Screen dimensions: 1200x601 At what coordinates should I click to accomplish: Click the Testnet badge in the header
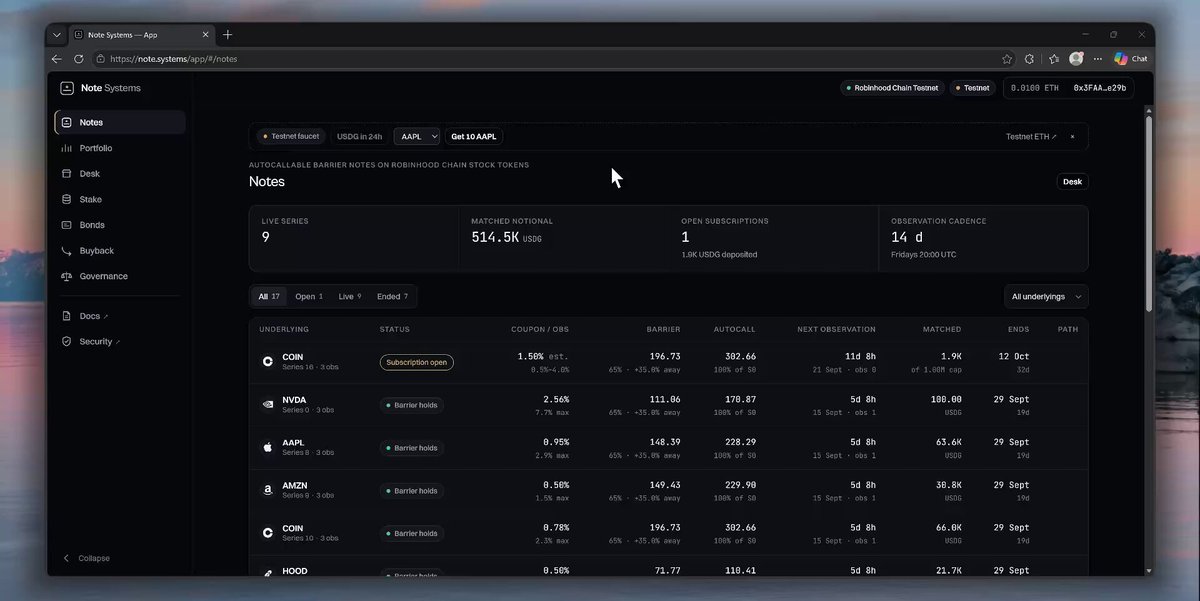pyautogui.click(x=973, y=88)
